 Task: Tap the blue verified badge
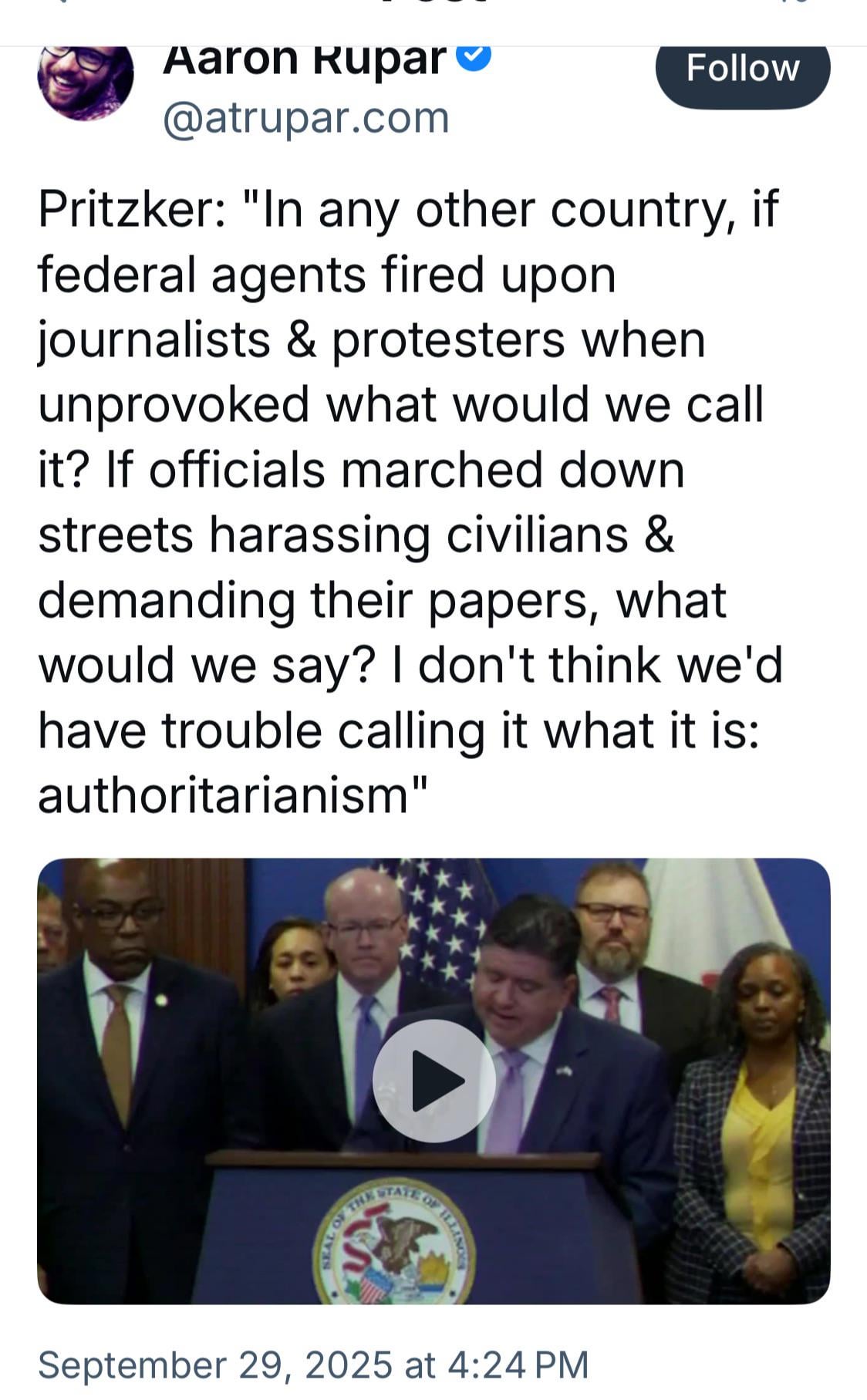pos(474,56)
